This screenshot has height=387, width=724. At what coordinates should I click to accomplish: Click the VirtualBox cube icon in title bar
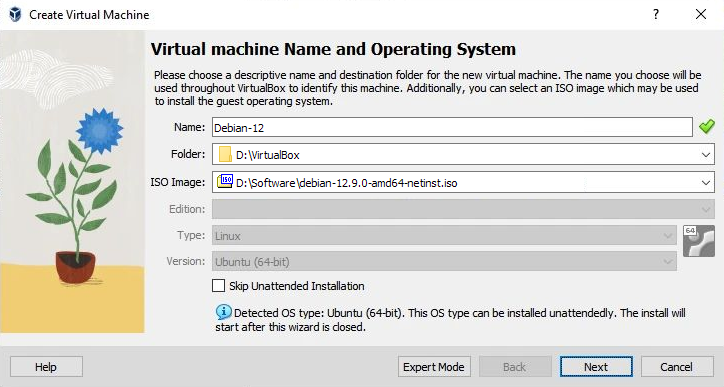(15, 14)
